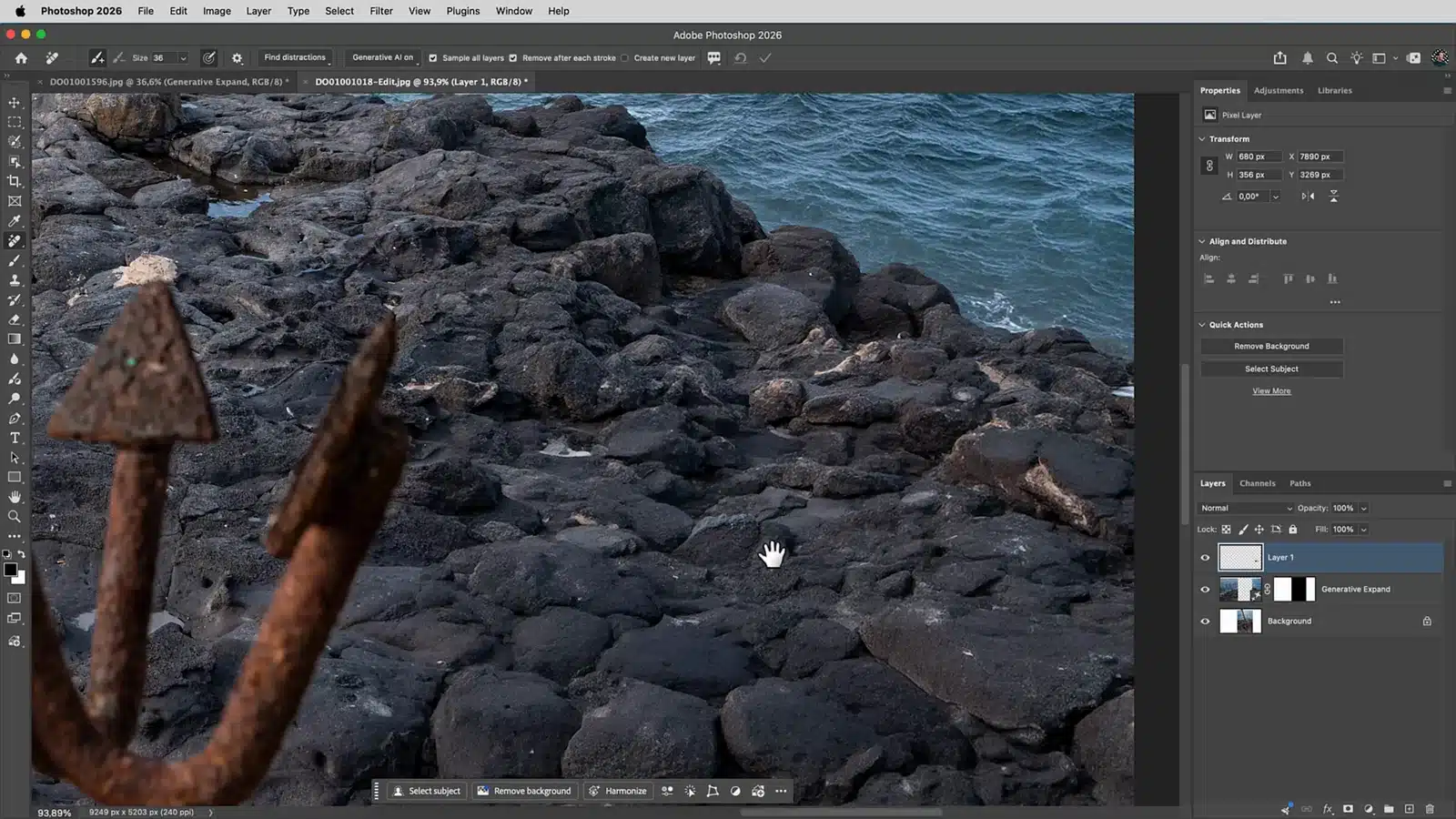Collapse the Transform section
Screen dimensions: 1456x819
(1202, 139)
